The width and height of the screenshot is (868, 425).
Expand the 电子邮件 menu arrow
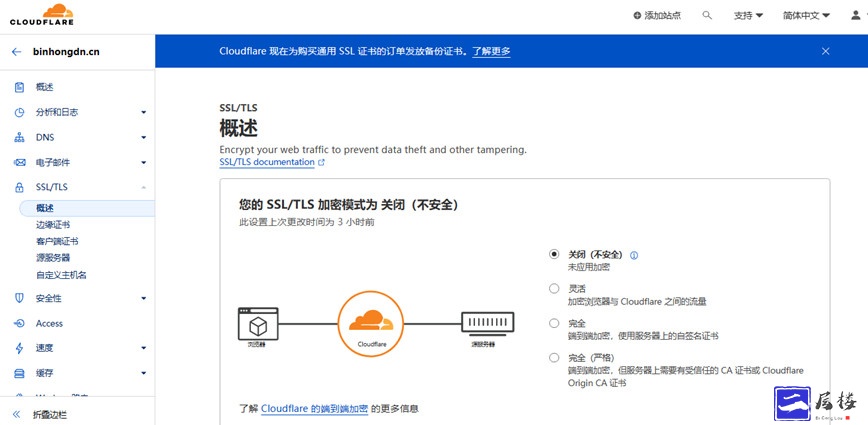(x=143, y=163)
